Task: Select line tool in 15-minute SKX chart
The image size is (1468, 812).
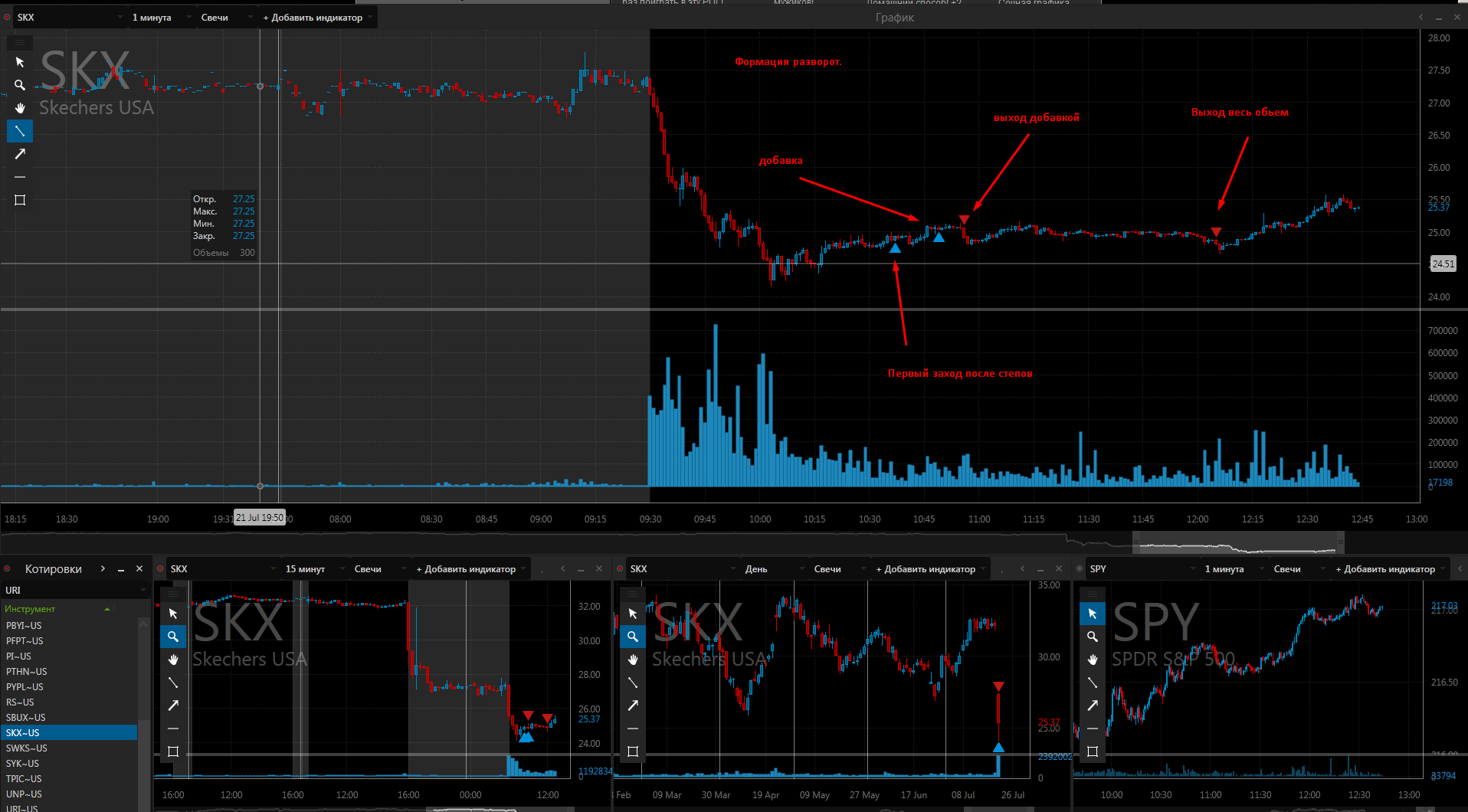Action: click(173, 683)
